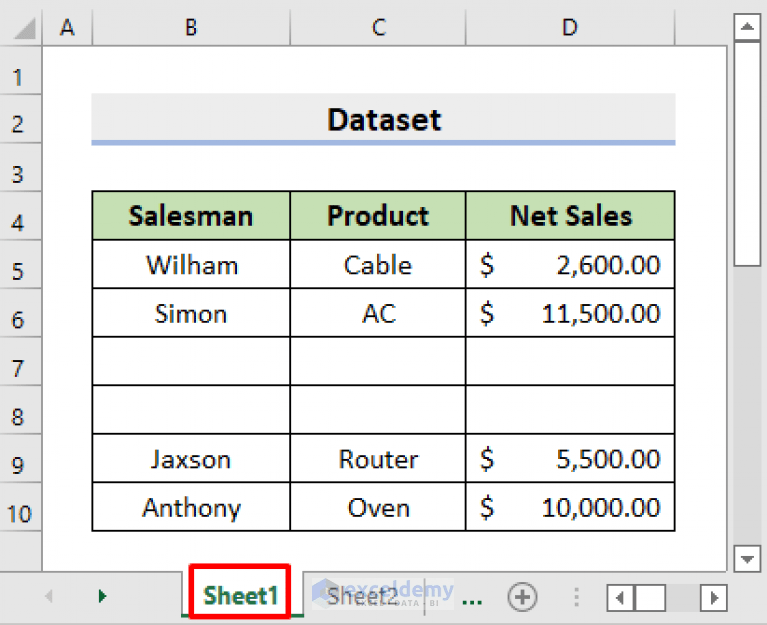Select cell containing AC

click(378, 313)
